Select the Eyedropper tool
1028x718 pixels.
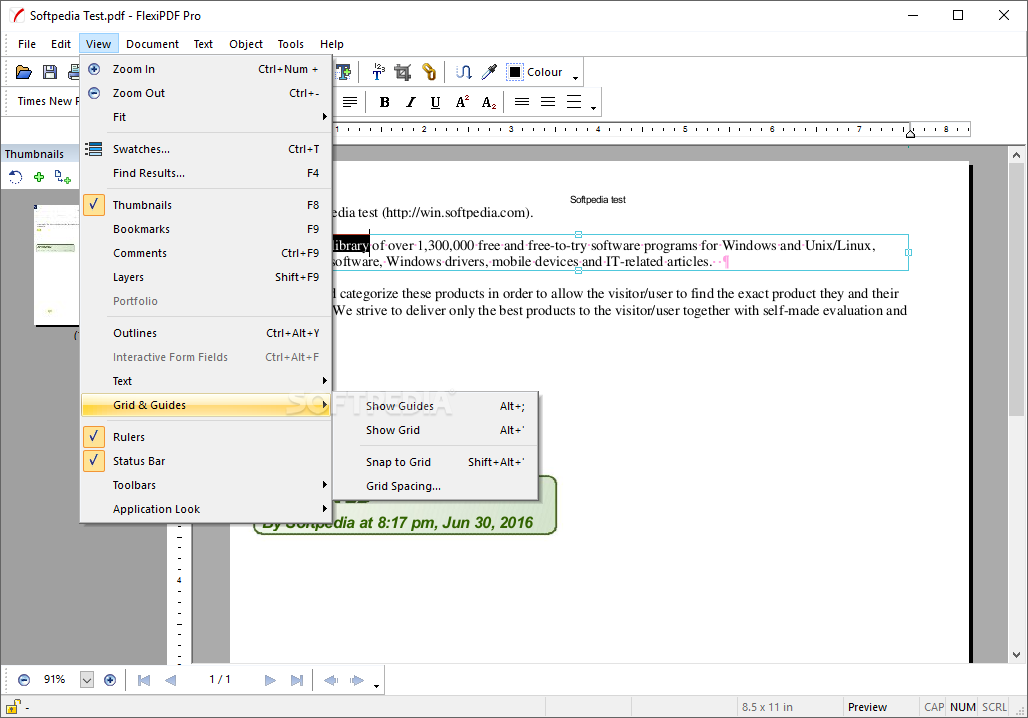click(x=489, y=72)
